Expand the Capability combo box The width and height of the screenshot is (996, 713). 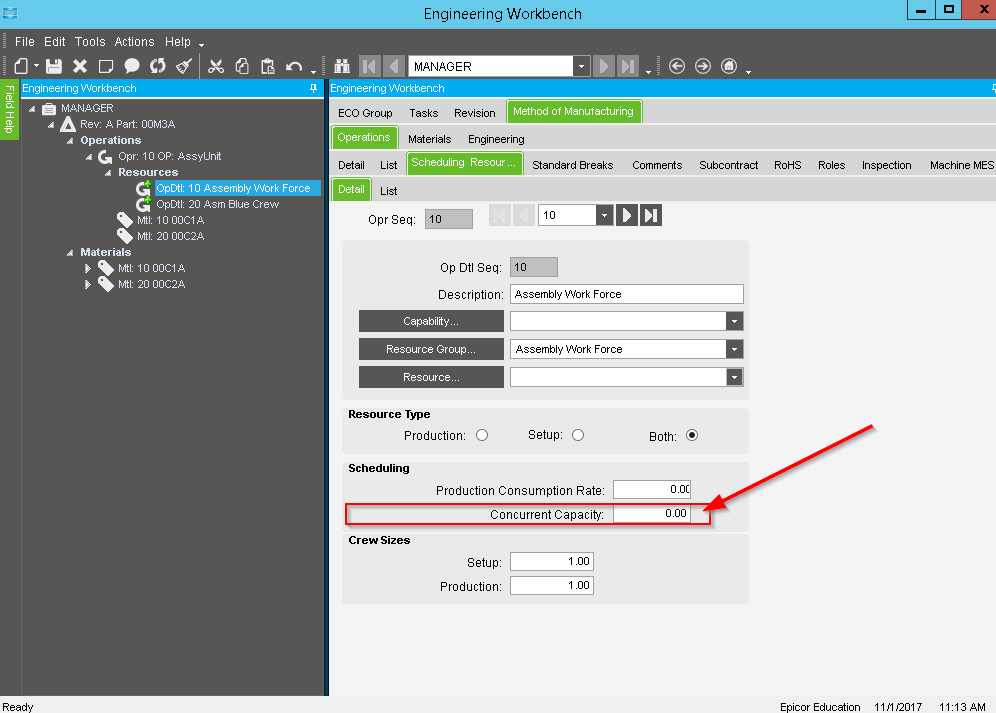click(x=735, y=321)
